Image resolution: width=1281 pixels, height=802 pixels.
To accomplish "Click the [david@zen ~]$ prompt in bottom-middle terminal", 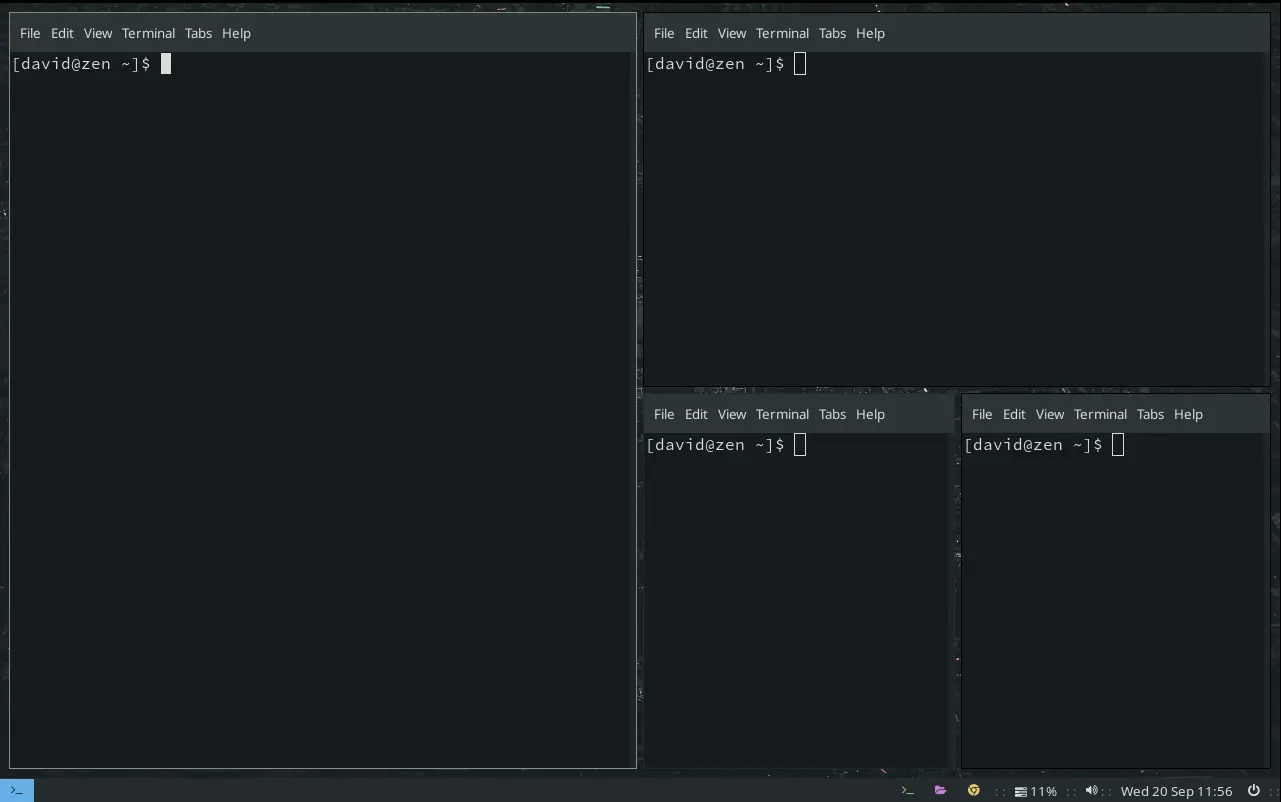I will pos(716,445).
